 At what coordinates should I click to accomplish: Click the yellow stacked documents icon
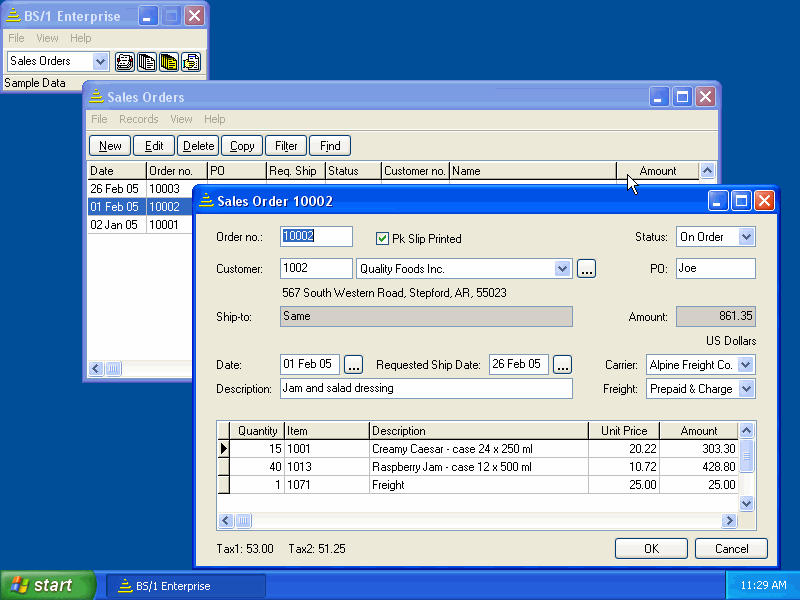point(169,62)
